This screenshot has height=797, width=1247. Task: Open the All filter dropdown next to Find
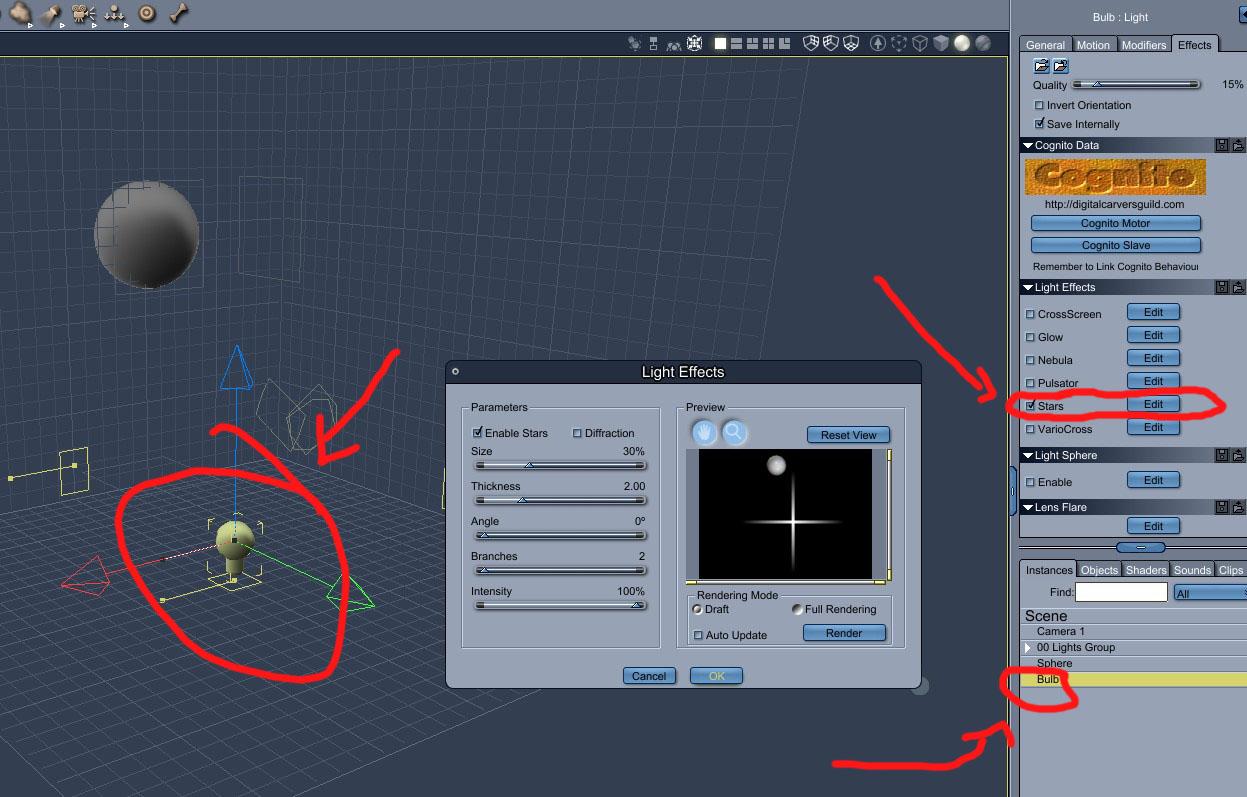tap(1210, 593)
